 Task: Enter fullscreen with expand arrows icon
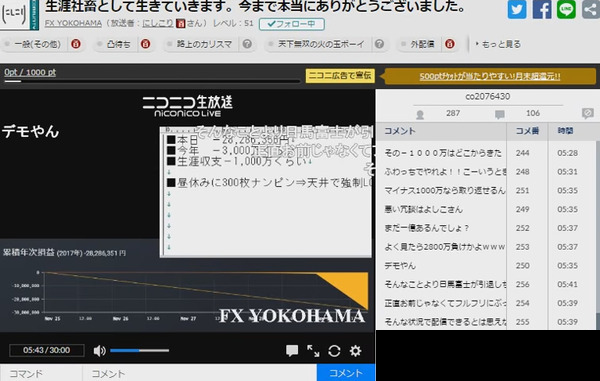313,351
